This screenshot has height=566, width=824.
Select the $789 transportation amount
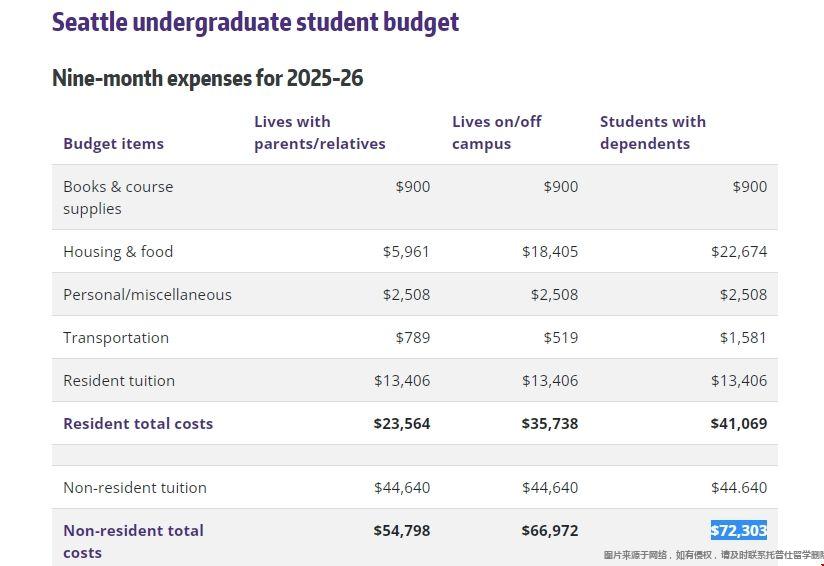412,337
